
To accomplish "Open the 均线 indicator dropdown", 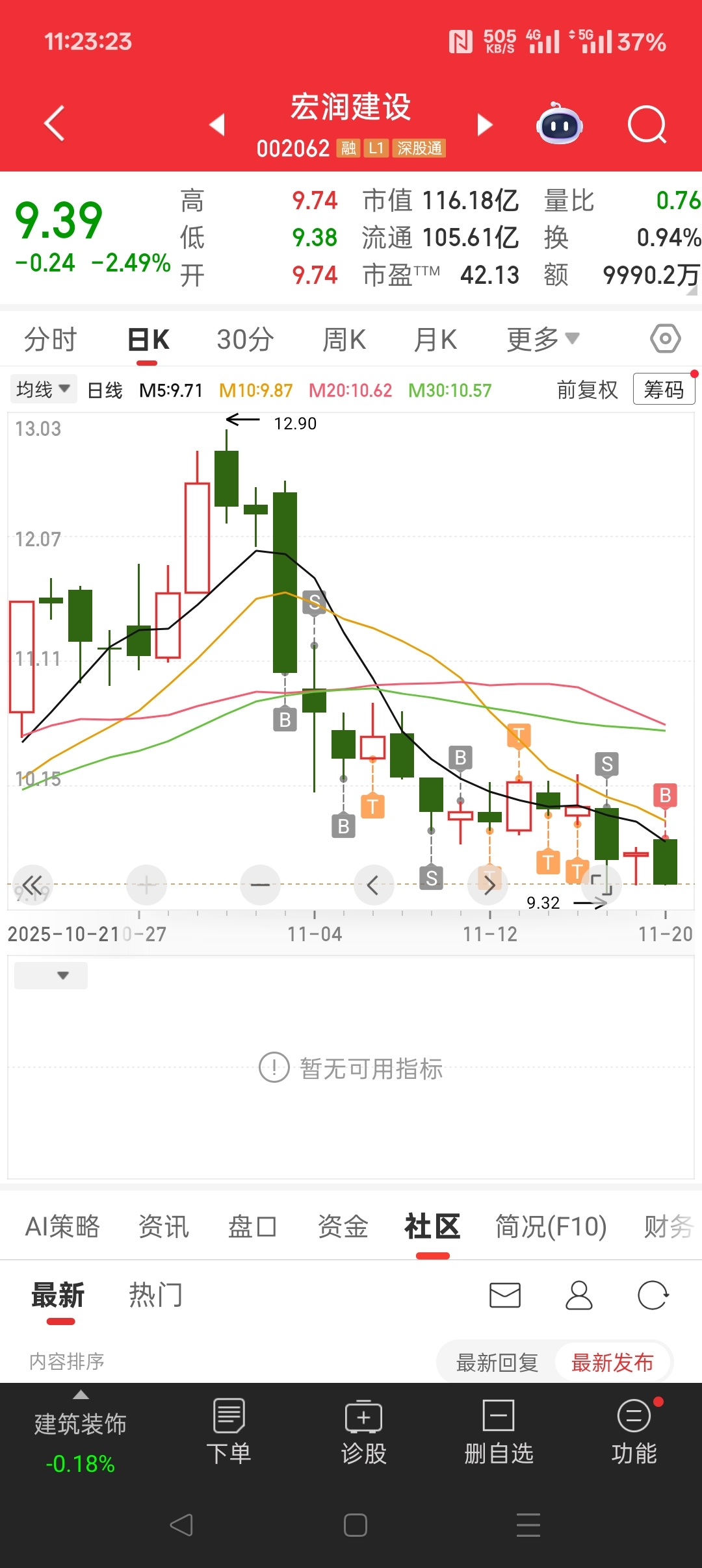I will [x=43, y=389].
